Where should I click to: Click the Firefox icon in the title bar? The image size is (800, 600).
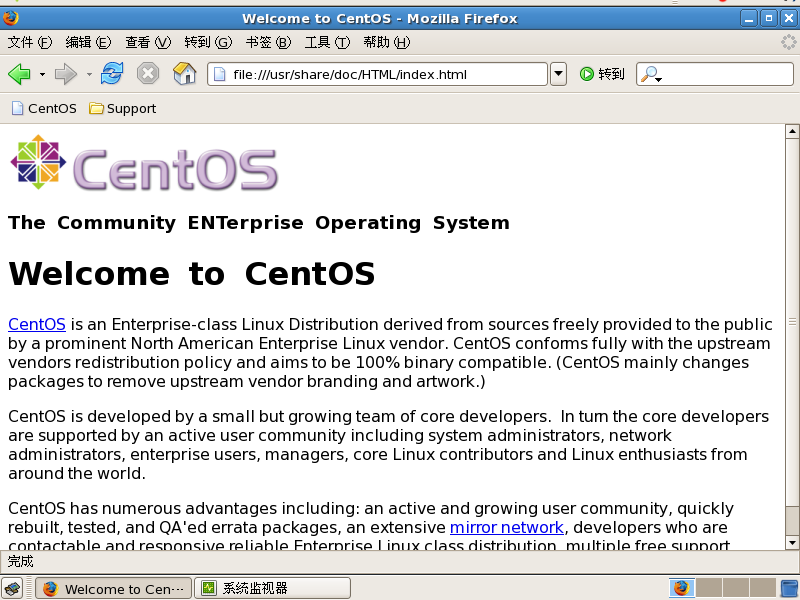(x=10, y=18)
